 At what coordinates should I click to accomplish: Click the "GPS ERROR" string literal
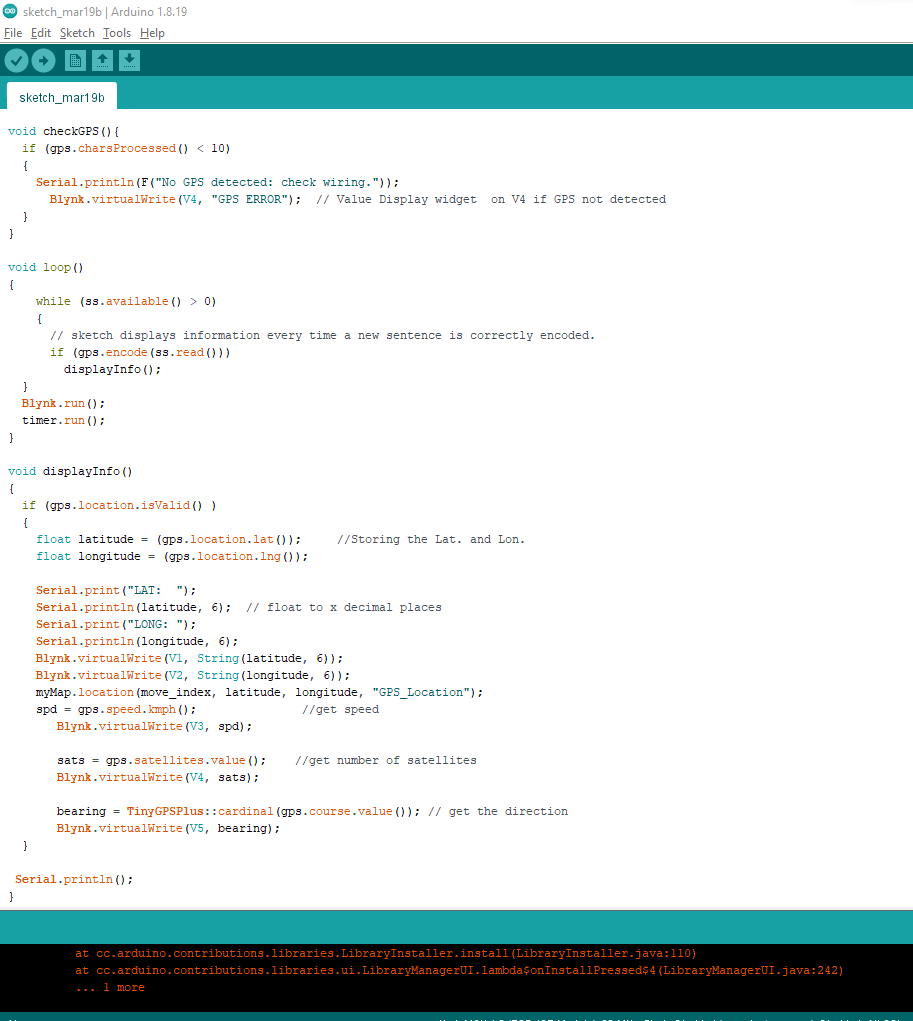pos(249,199)
